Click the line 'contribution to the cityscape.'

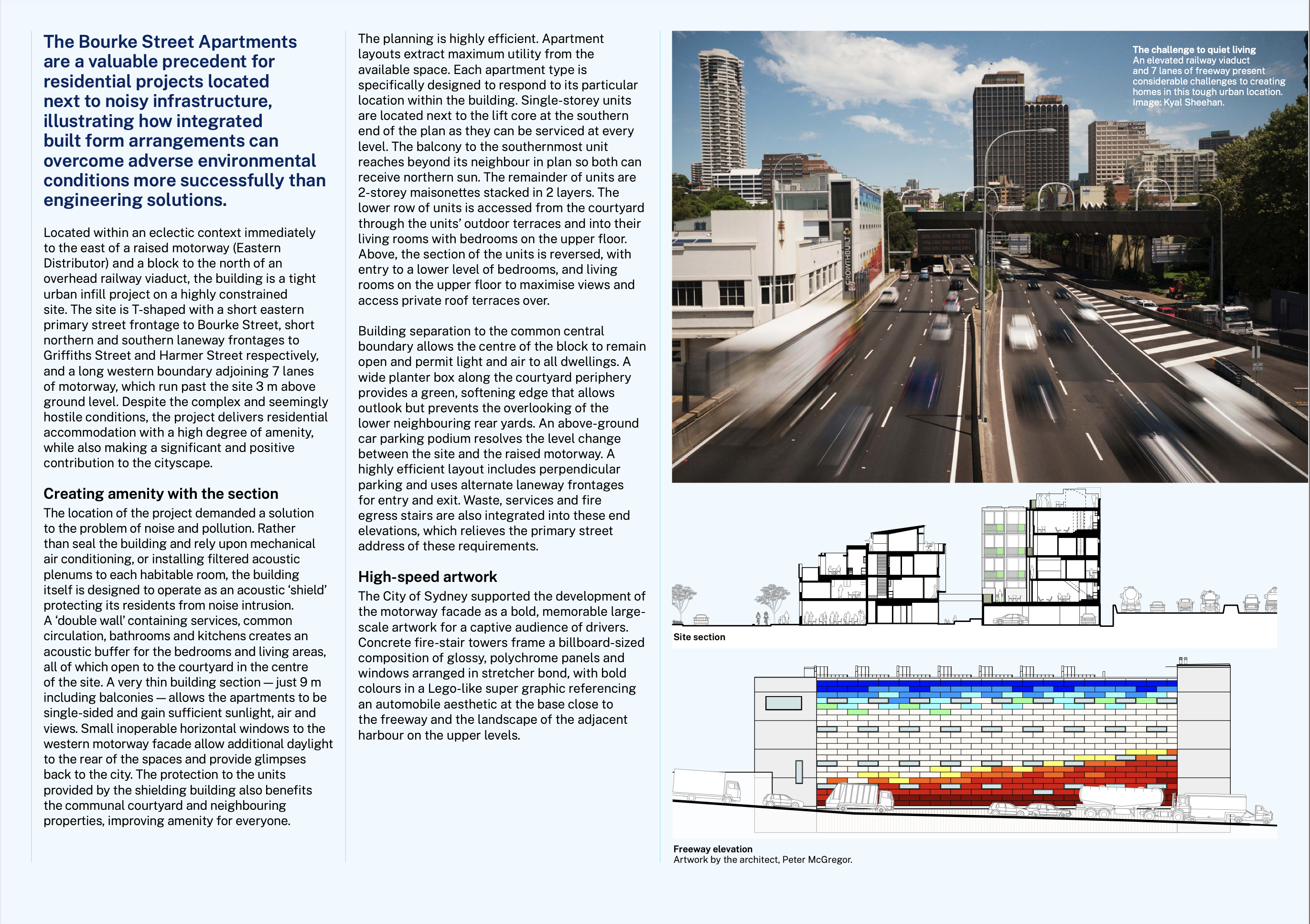pyautogui.click(x=128, y=463)
